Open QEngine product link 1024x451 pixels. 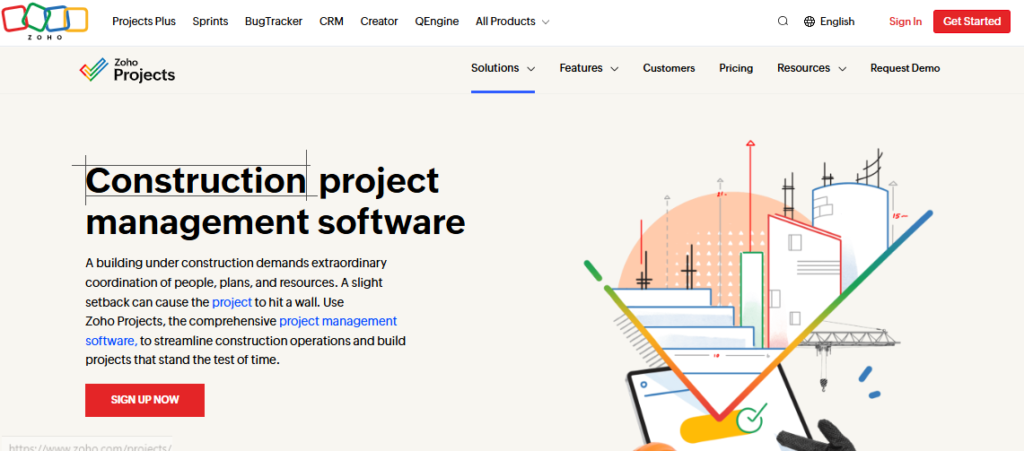click(437, 21)
